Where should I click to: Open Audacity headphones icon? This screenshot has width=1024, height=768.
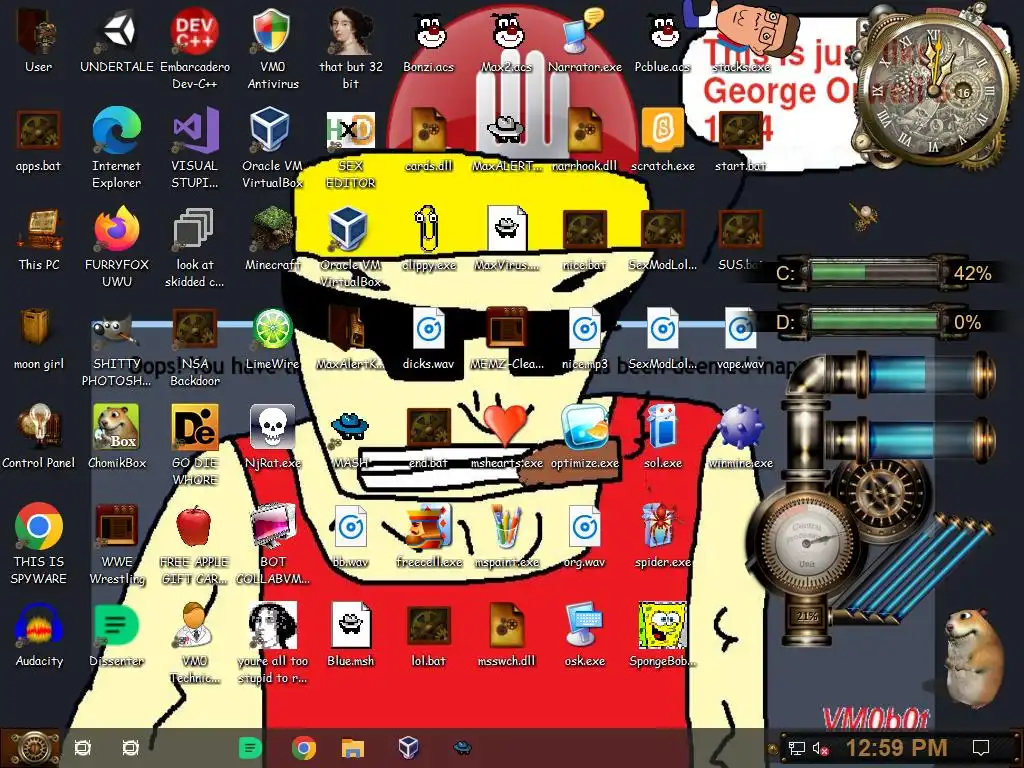coord(39,626)
